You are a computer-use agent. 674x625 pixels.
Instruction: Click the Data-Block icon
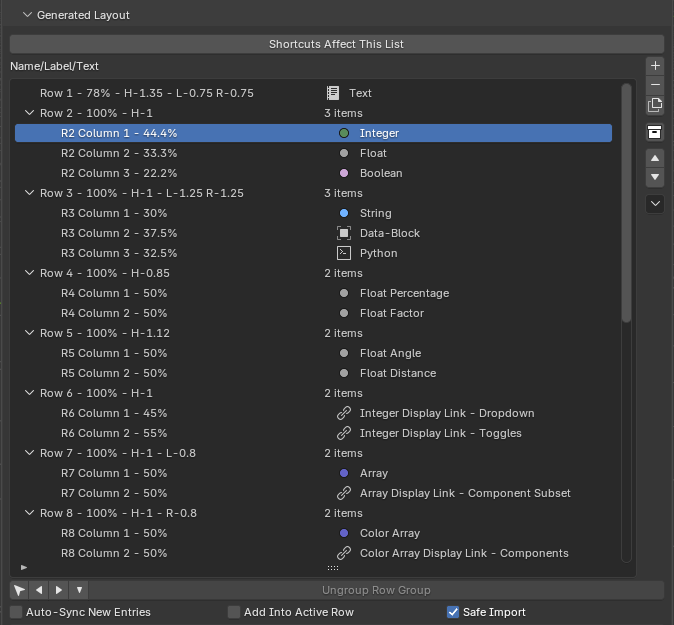[x=344, y=233]
